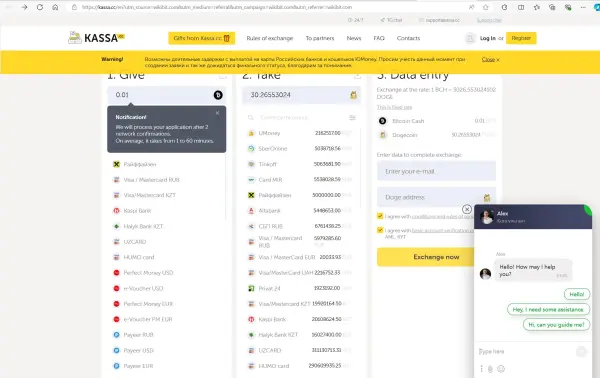
Task: Click the user avatar icon near Log in
Action: click(470, 38)
